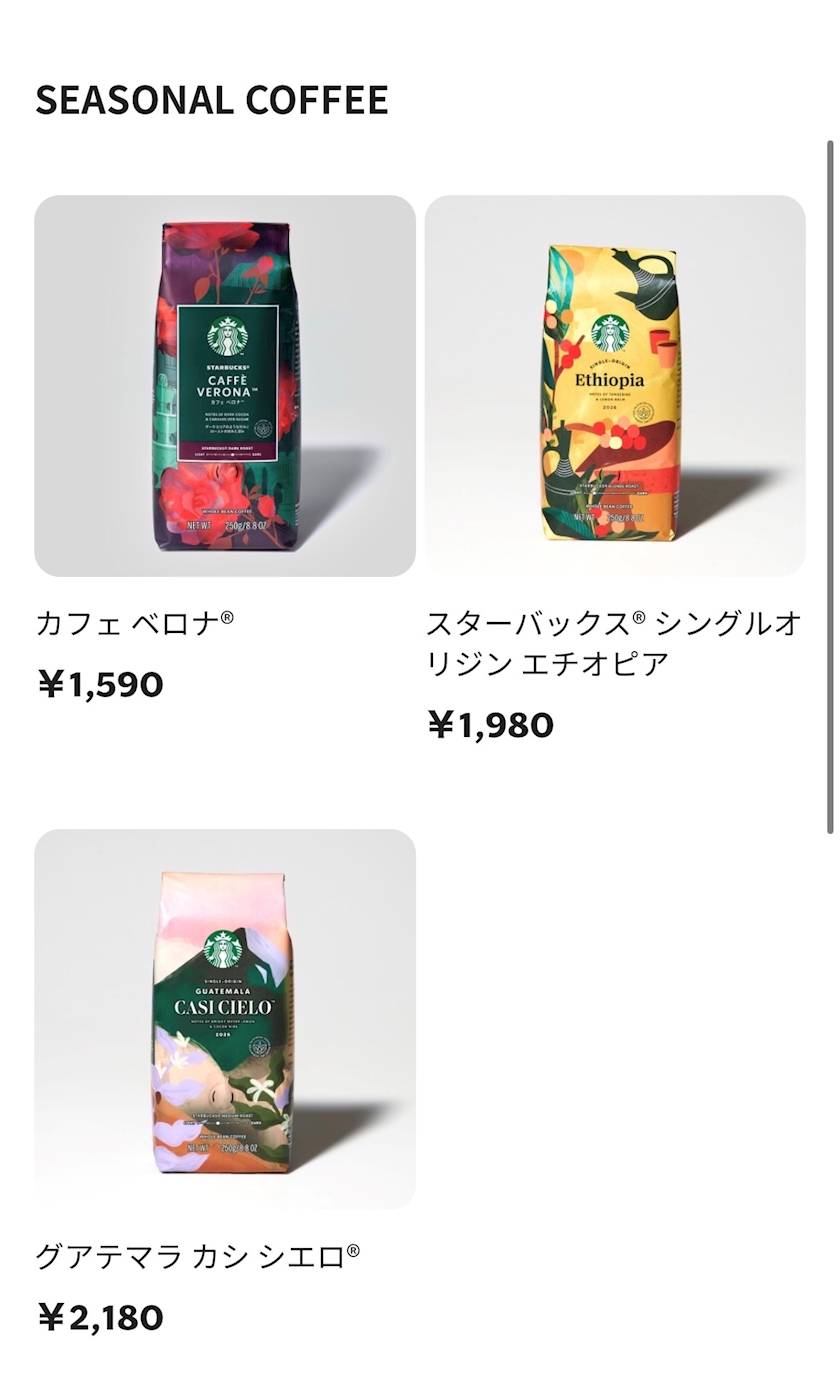The height and width of the screenshot is (1391, 840).
Task: Click the Starbucks siren logo on Verona bag
Action: (x=227, y=336)
